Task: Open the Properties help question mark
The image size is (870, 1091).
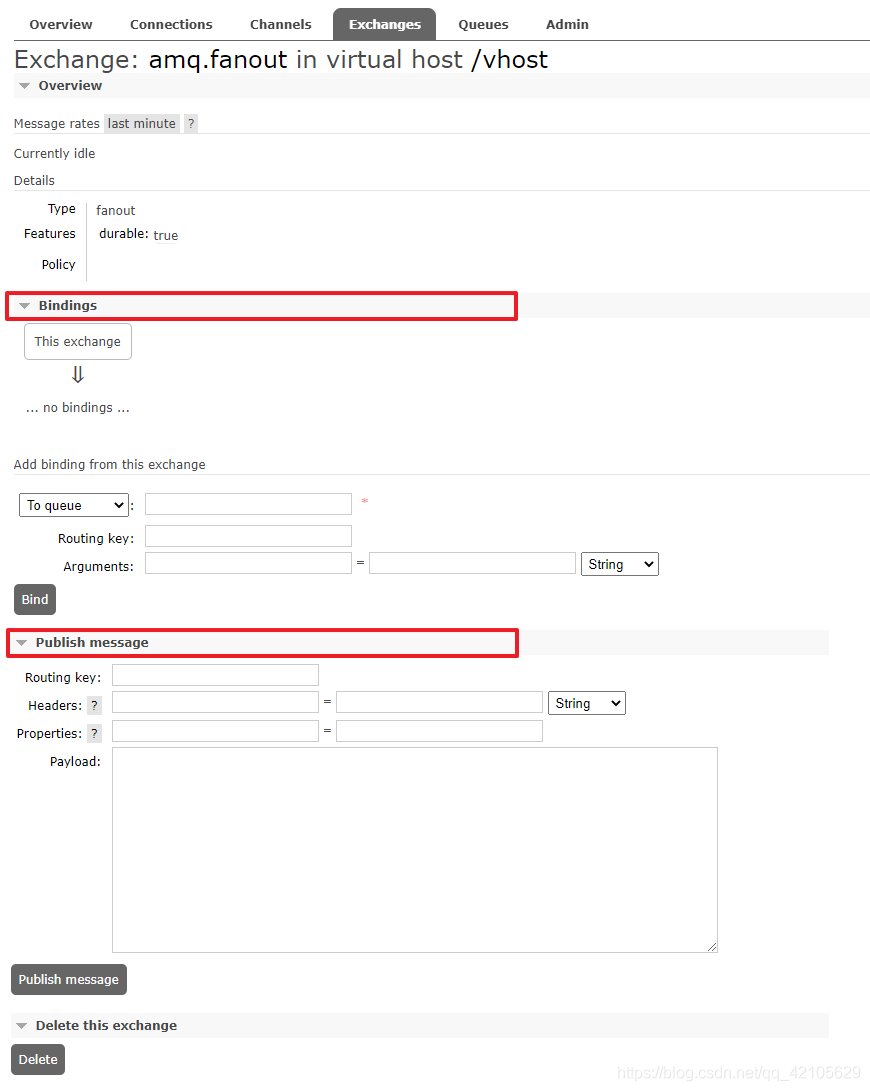Action: pos(94,733)
